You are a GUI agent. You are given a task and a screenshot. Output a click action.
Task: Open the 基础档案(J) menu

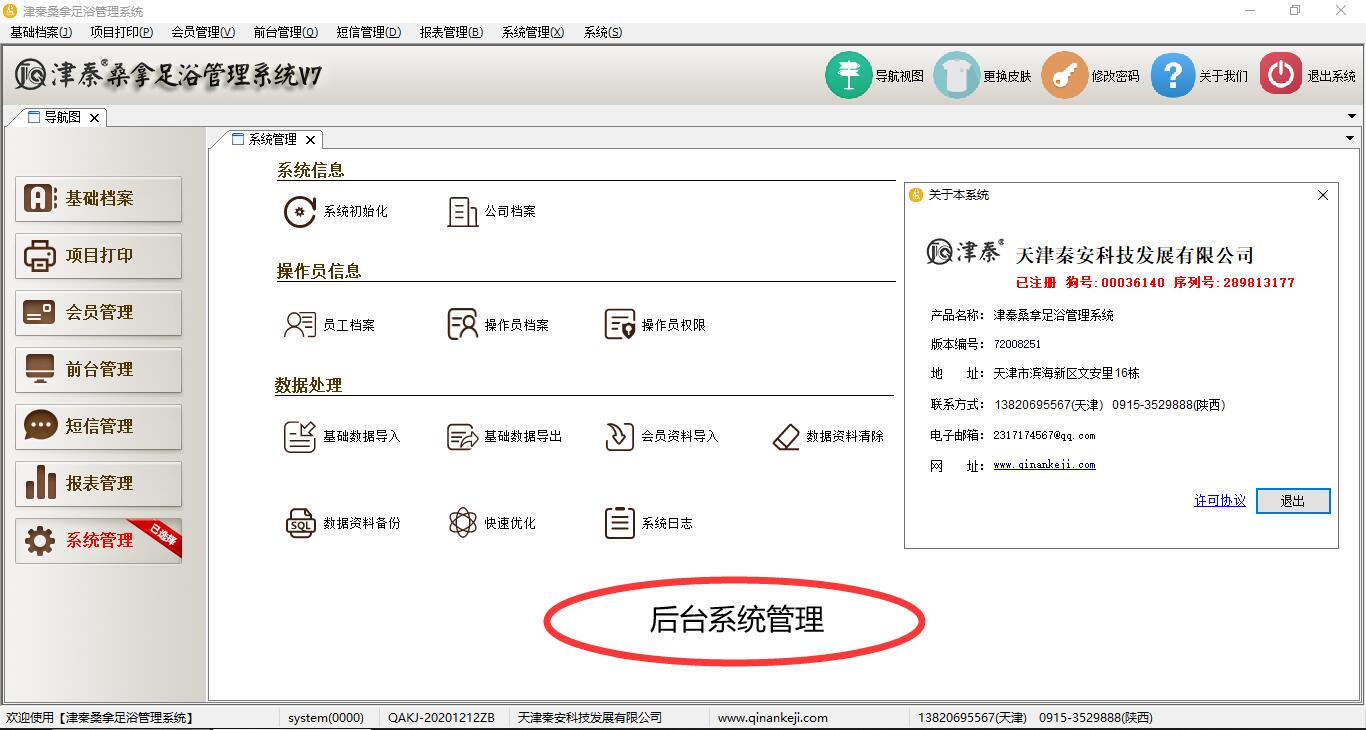[41, 32]
